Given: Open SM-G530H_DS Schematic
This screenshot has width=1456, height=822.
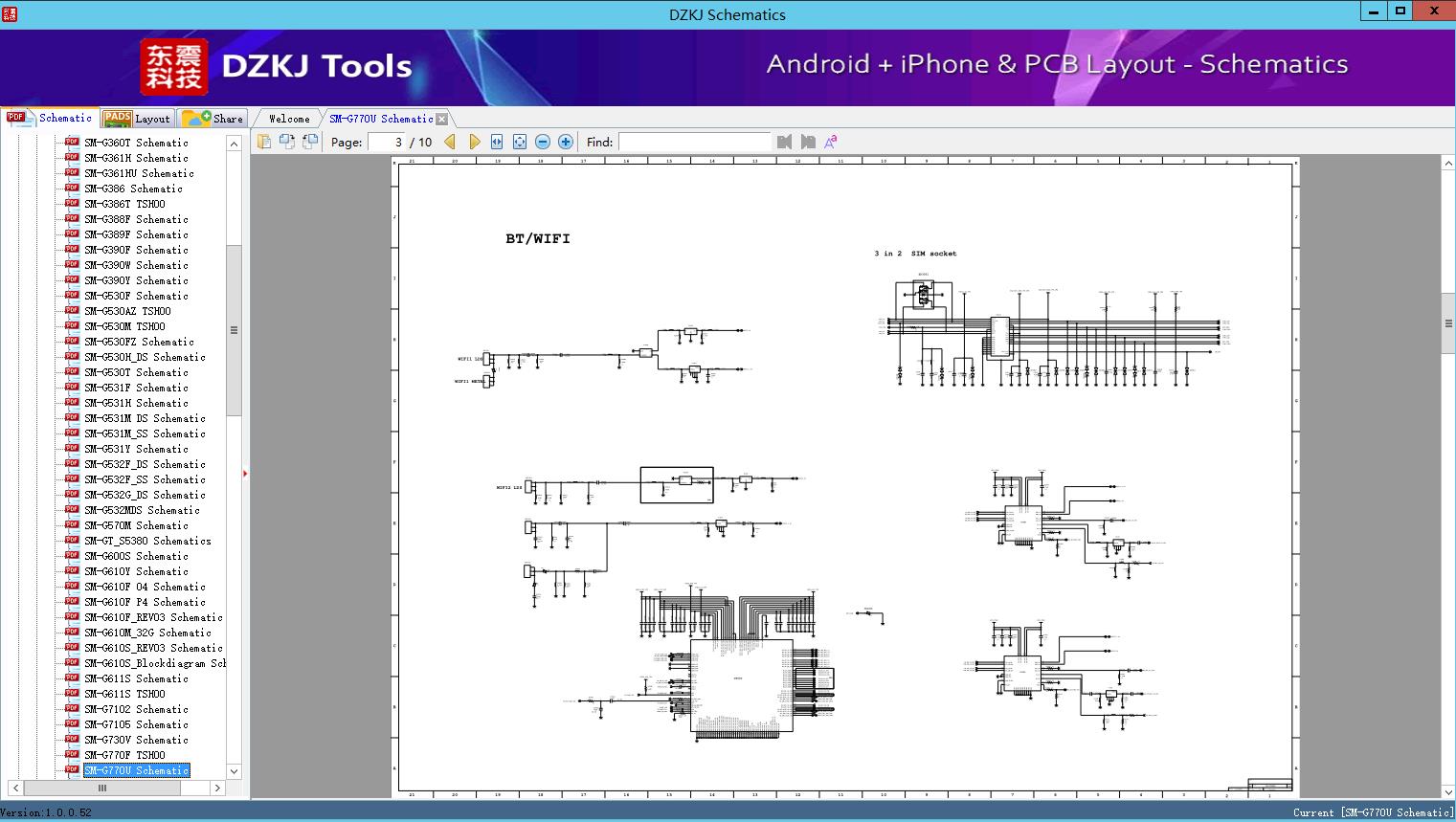Looking at the screenshot, I should [145, 357].
